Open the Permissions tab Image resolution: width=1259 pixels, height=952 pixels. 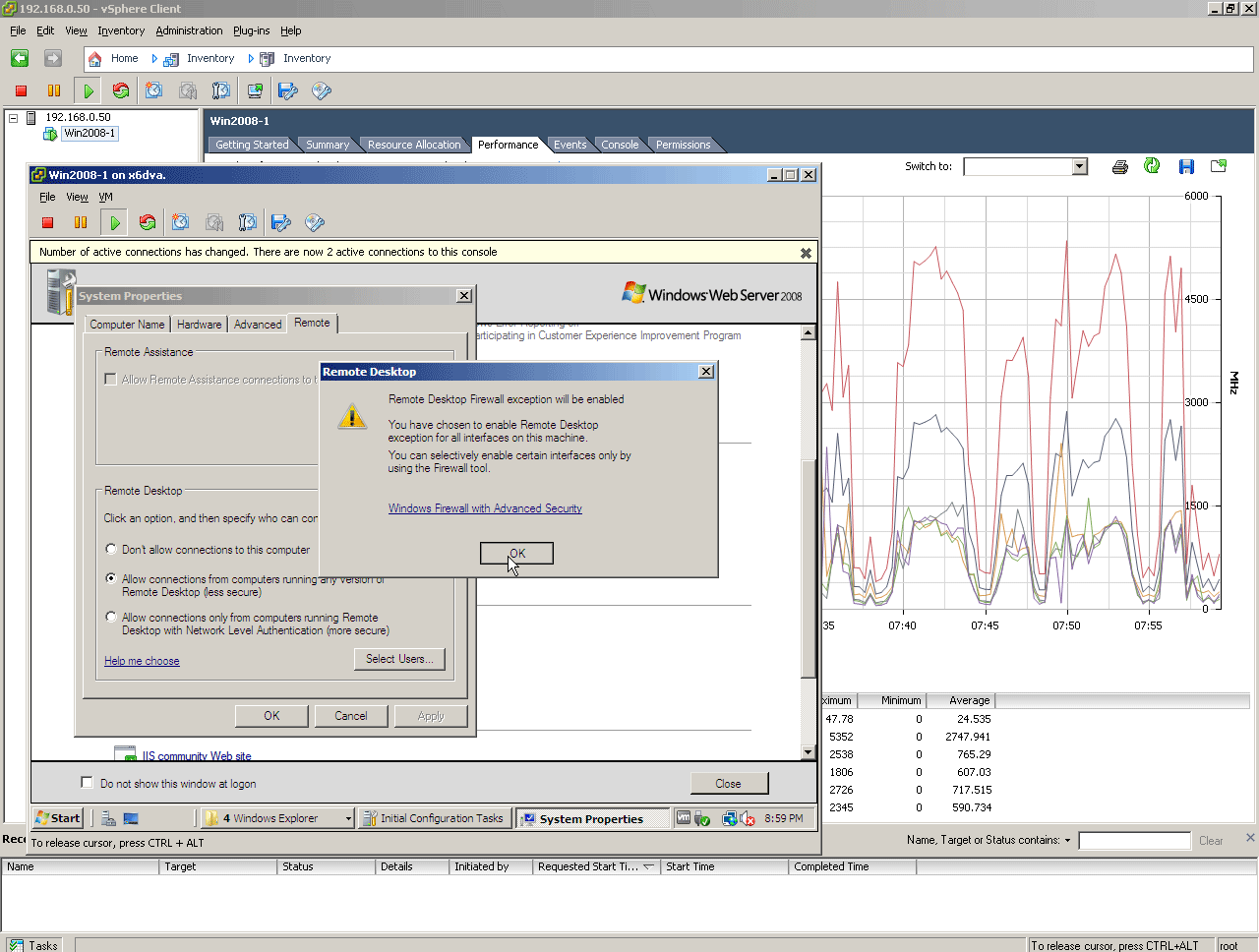point(683,145)
